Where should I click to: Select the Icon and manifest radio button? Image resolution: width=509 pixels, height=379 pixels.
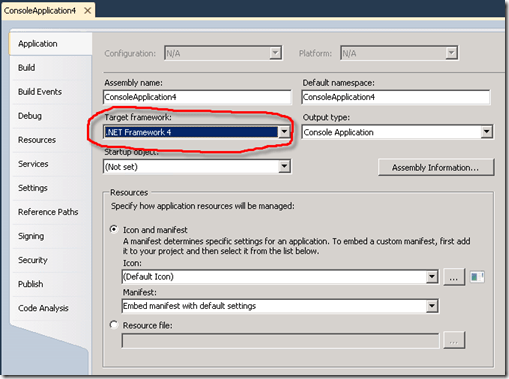pos(114,230)
